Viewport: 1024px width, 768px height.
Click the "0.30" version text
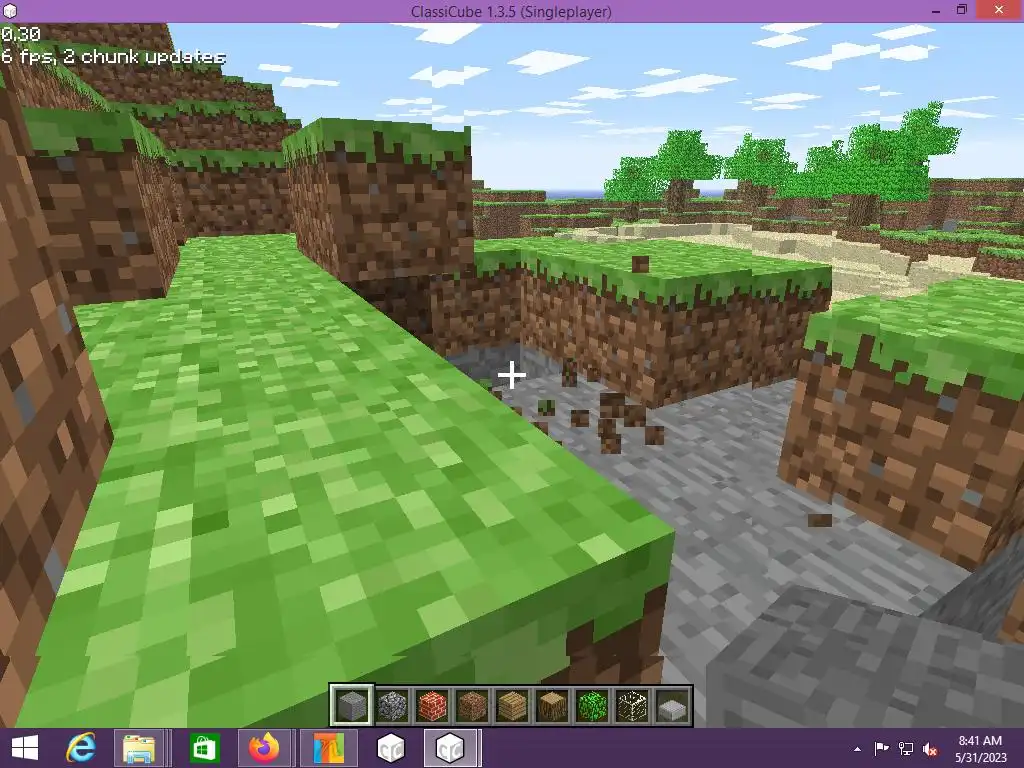pos(21,34)
